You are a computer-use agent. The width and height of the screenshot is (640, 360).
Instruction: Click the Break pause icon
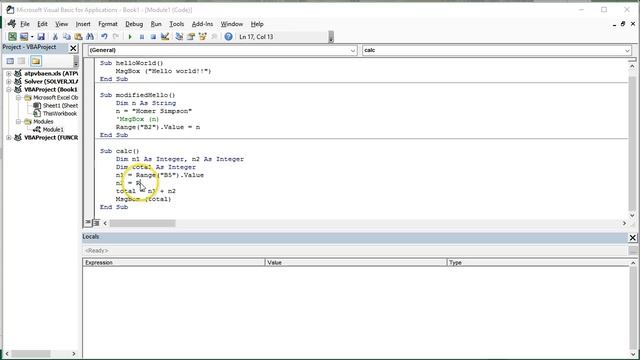pyautogui.click(x=142, y=37)
